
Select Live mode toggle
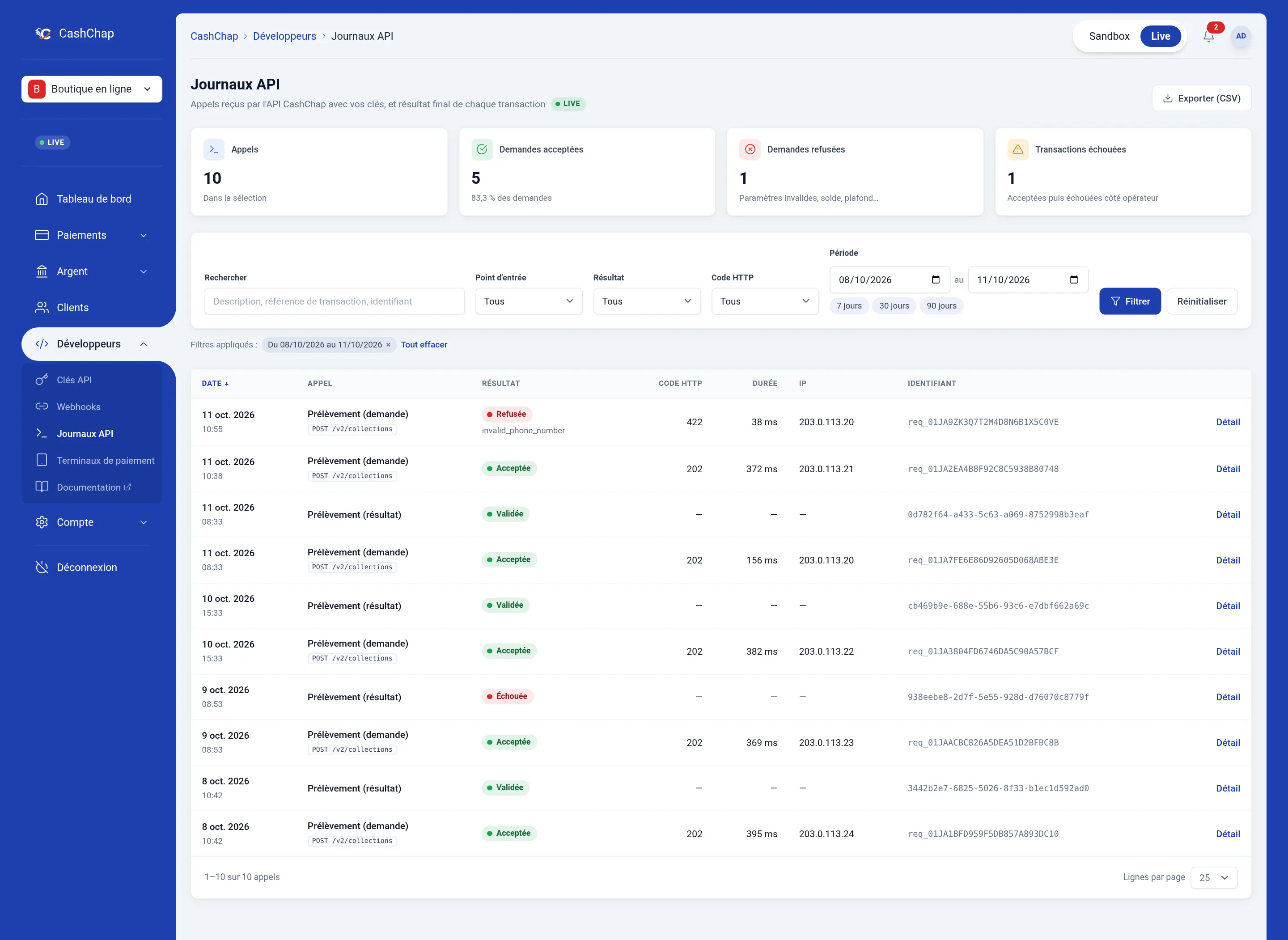[x=1160, y=36]
